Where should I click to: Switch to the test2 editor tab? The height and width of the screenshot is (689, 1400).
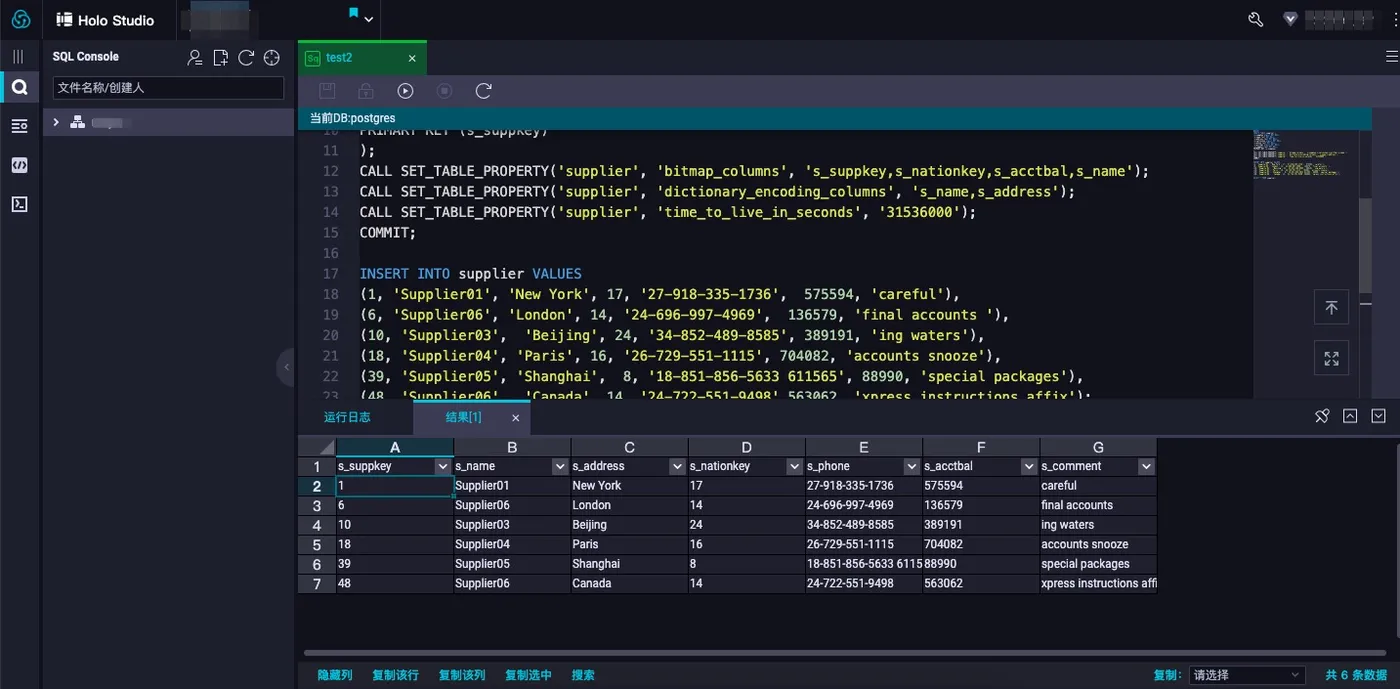click(339, 58)
